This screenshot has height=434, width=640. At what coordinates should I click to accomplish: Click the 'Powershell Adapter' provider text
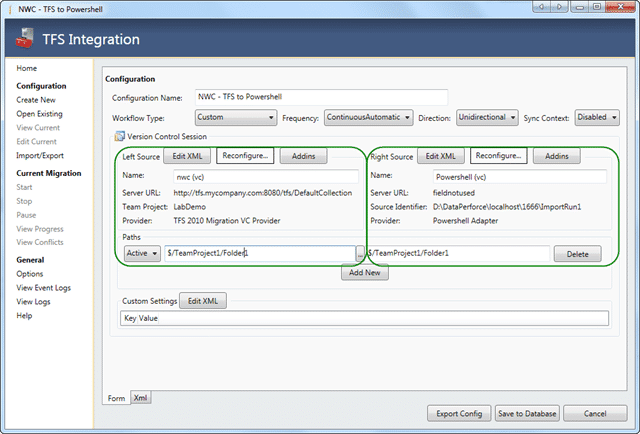[x=465, y=221]
